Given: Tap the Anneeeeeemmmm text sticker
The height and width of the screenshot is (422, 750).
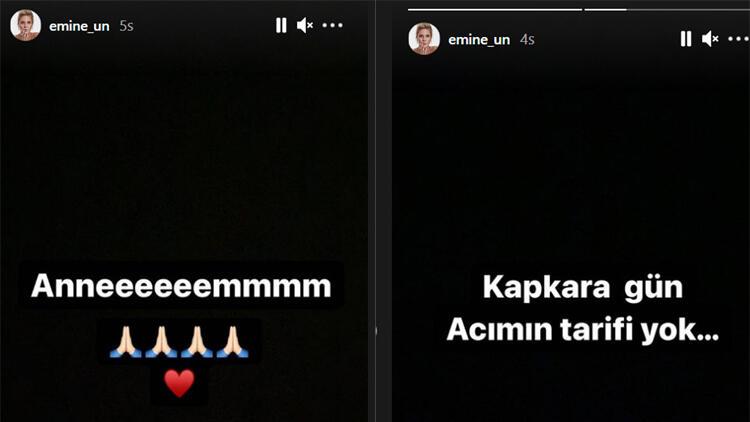Looking at the screenshot, I should pos(181,286).
